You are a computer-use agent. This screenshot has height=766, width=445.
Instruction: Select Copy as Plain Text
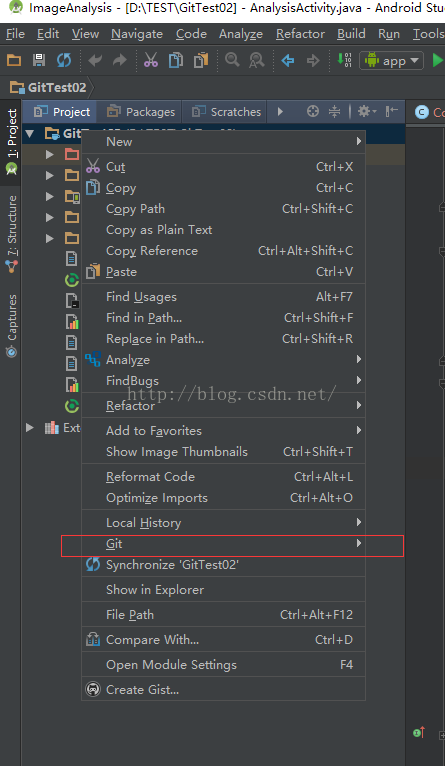pos(223,230)
